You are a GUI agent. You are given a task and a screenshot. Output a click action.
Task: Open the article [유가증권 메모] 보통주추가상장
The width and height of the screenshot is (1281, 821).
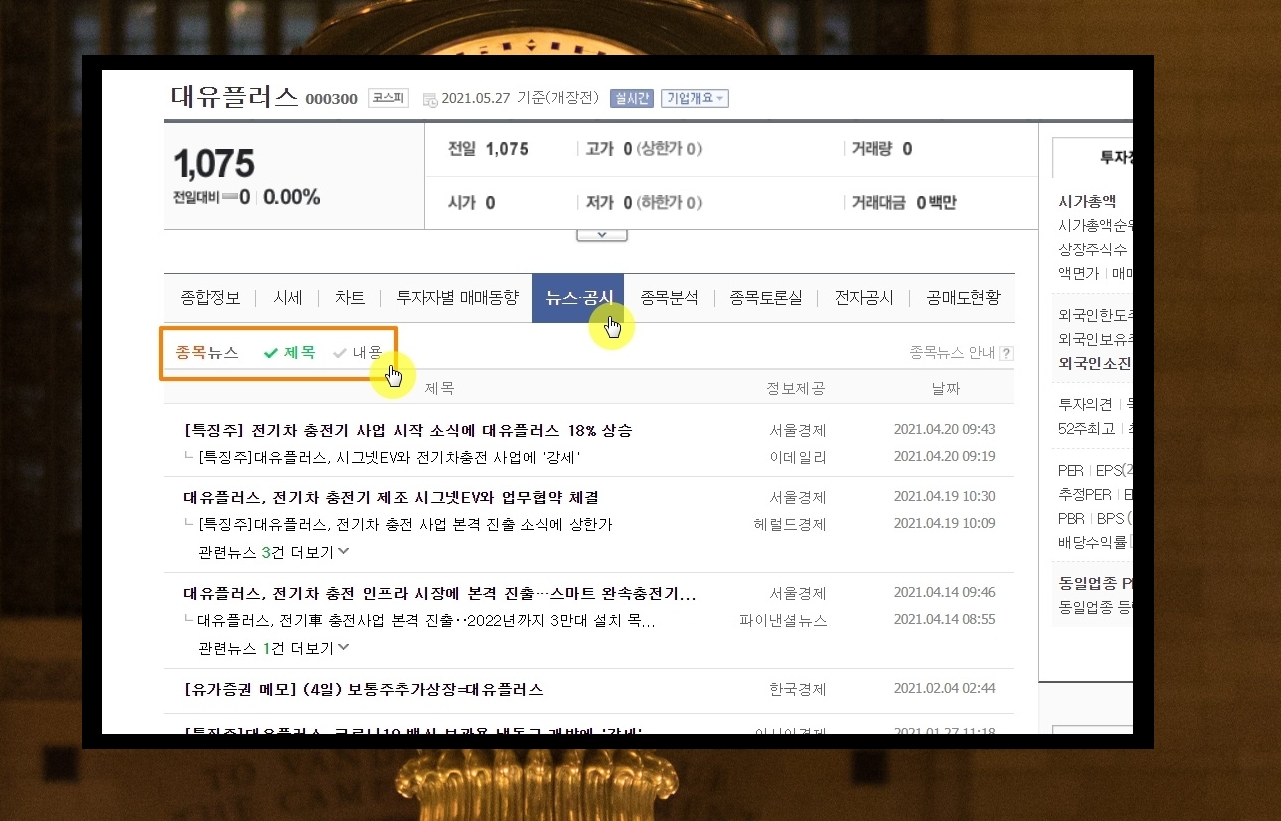pos(364,690)
